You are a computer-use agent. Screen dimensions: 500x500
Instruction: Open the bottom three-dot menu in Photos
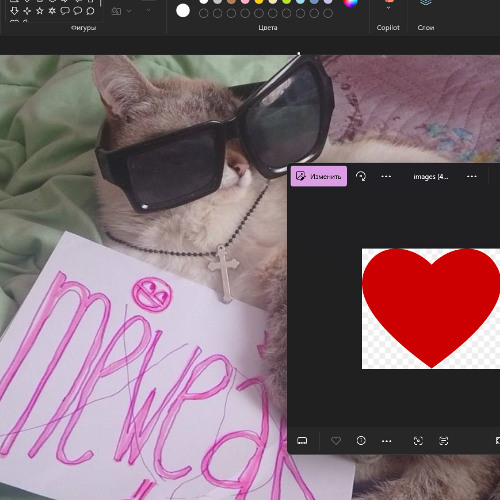[x=386, y=441]
